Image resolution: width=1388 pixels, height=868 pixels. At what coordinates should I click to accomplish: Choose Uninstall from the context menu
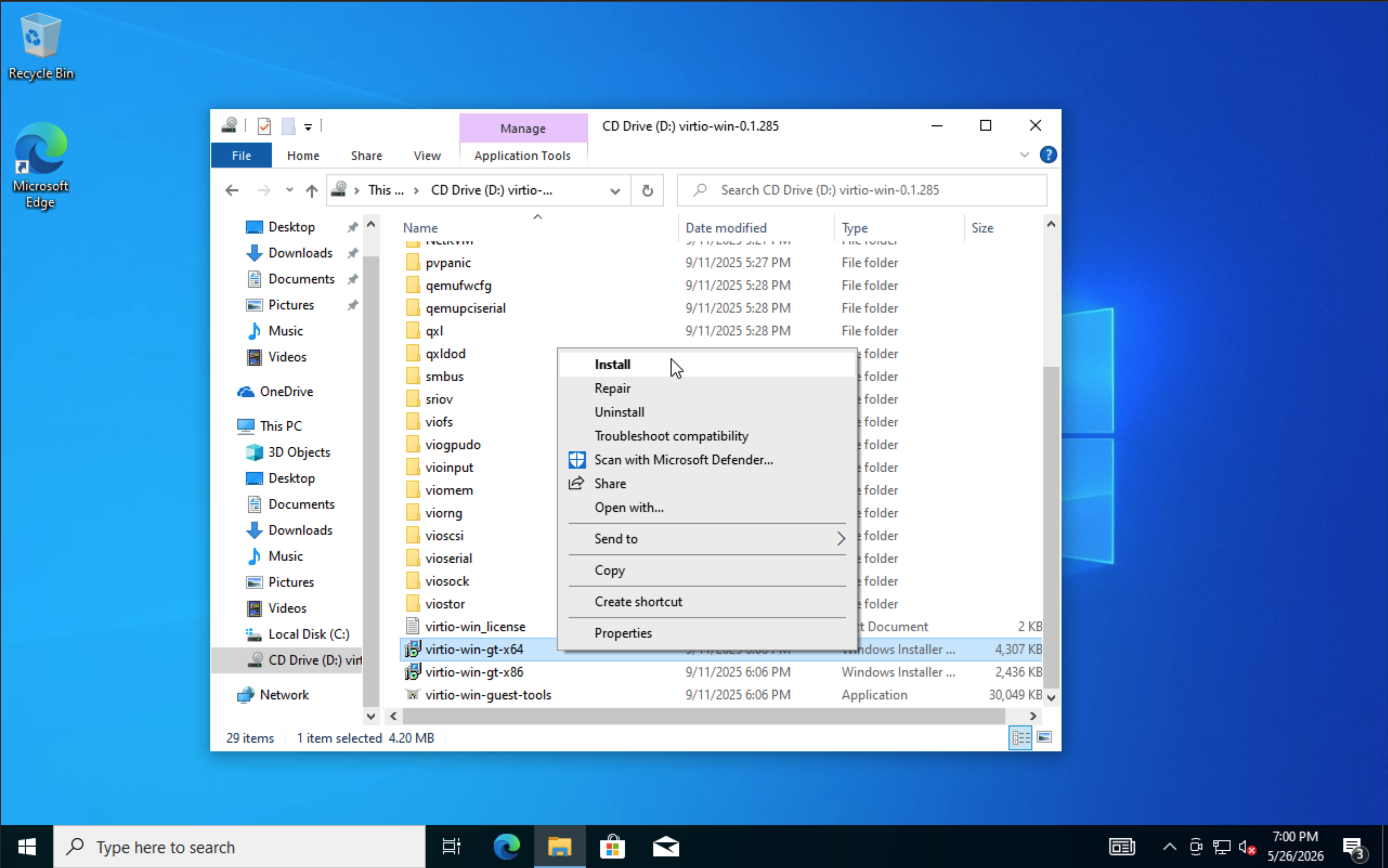[707, 412]
